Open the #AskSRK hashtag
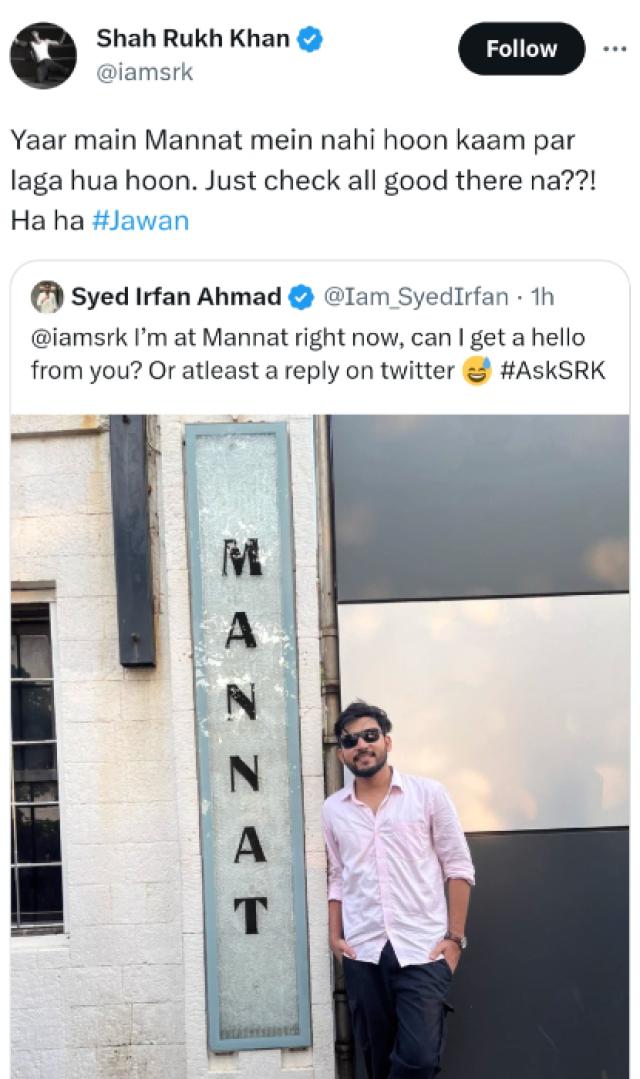The image size is (640, 1079). (553, 370)
